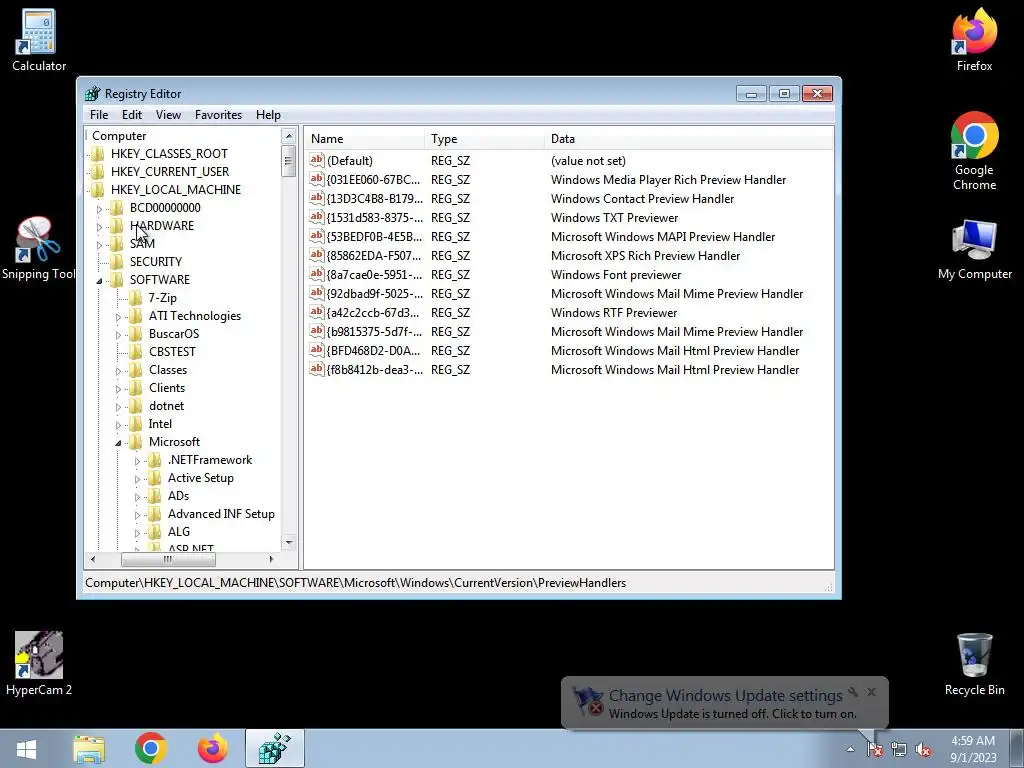Collapse the SOFTWARE key
The height and width of the screenshot is (768, 1024).
point(99,281)
